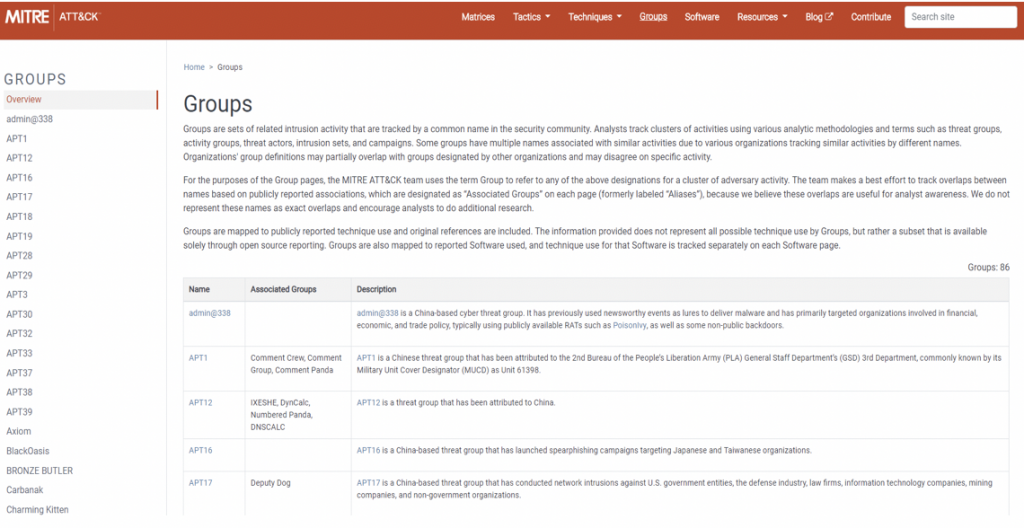
Task: Expand the Techniques dropdown menu
Action: click(594, 17)
